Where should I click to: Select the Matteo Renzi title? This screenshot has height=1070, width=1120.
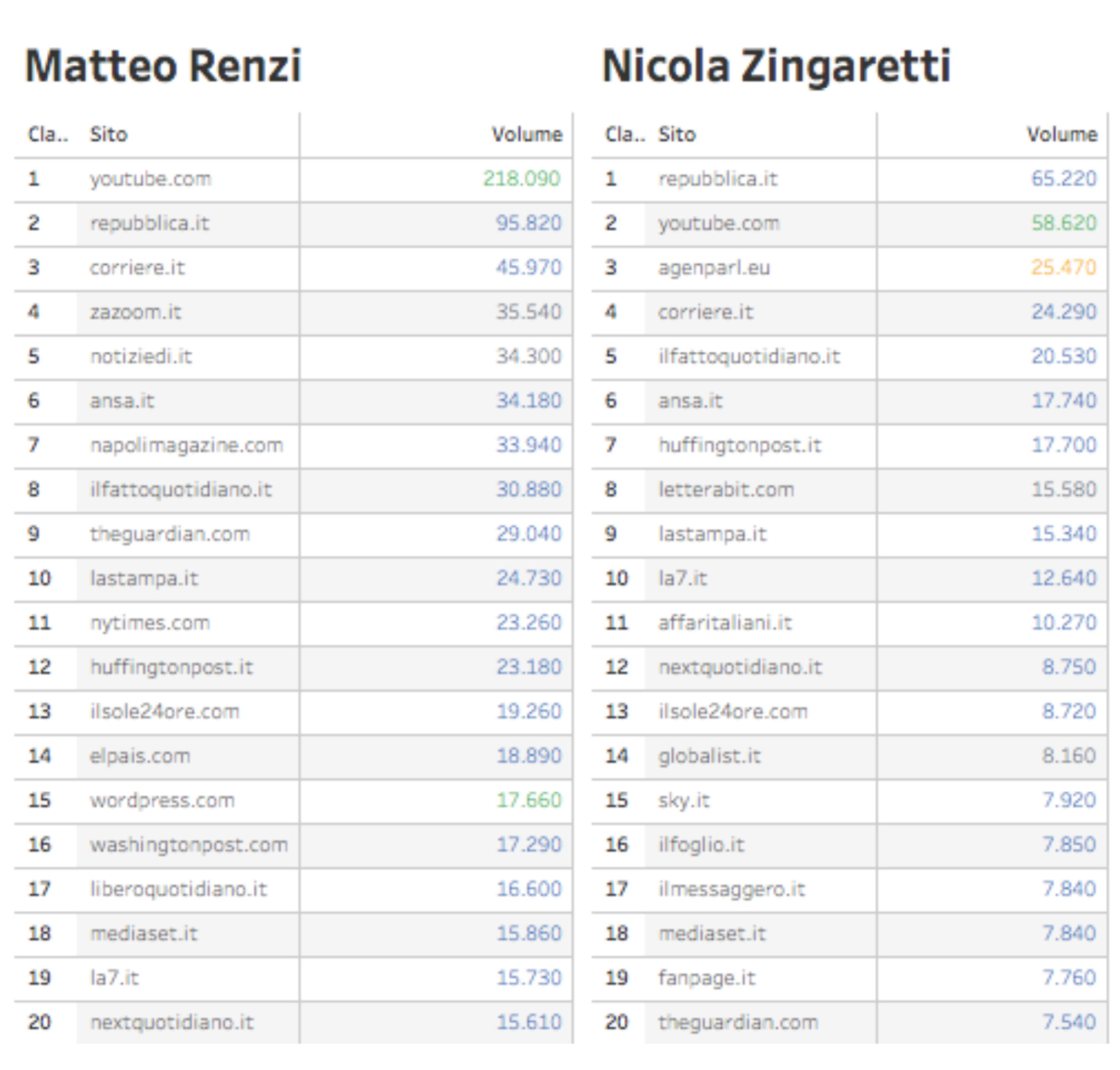[163, 66]
